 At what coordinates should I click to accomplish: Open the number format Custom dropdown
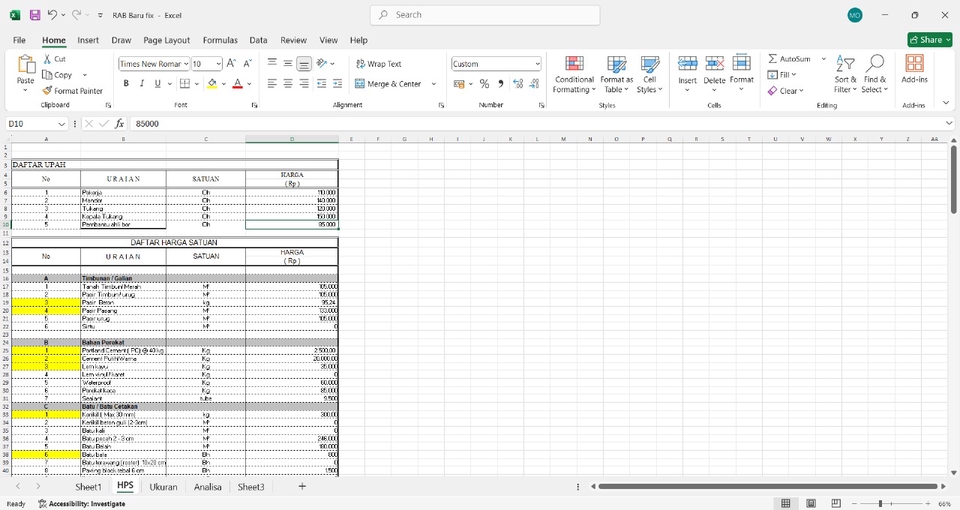pos(538,64)
